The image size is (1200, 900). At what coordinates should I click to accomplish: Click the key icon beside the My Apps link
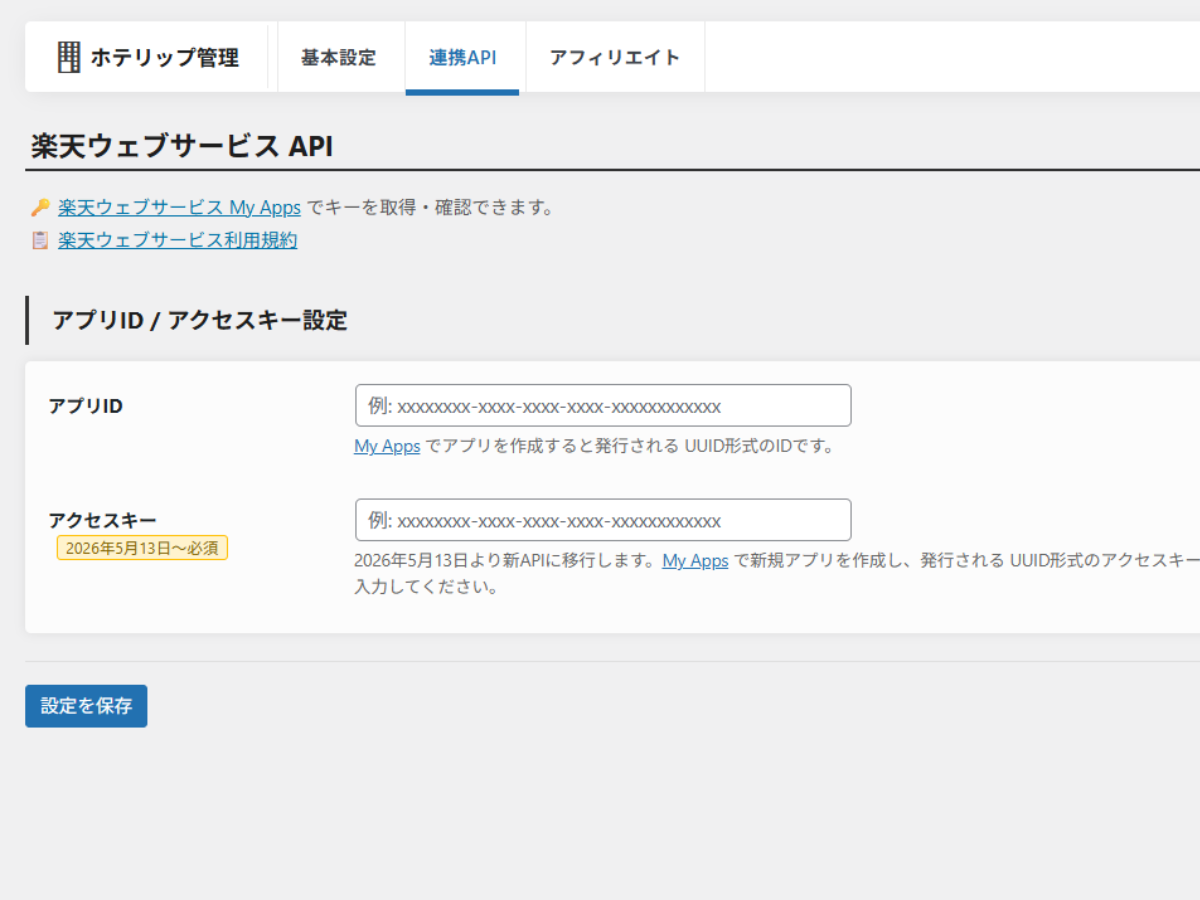[38, 207]
